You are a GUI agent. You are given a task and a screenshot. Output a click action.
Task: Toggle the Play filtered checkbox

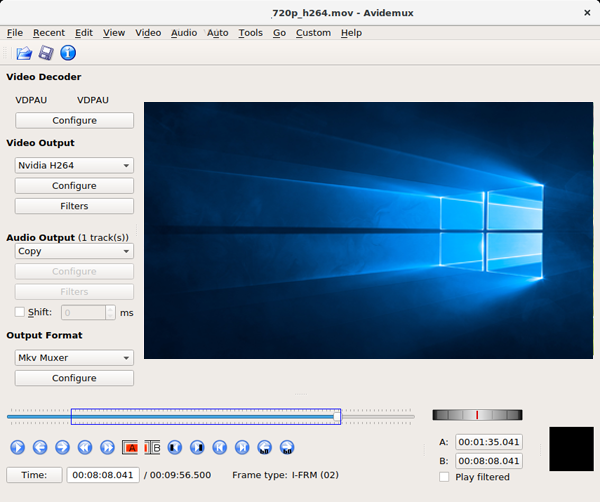(x=444, y=477)
